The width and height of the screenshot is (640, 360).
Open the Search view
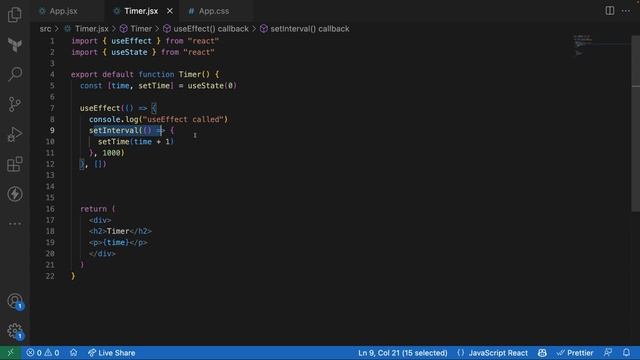(15, 74)
